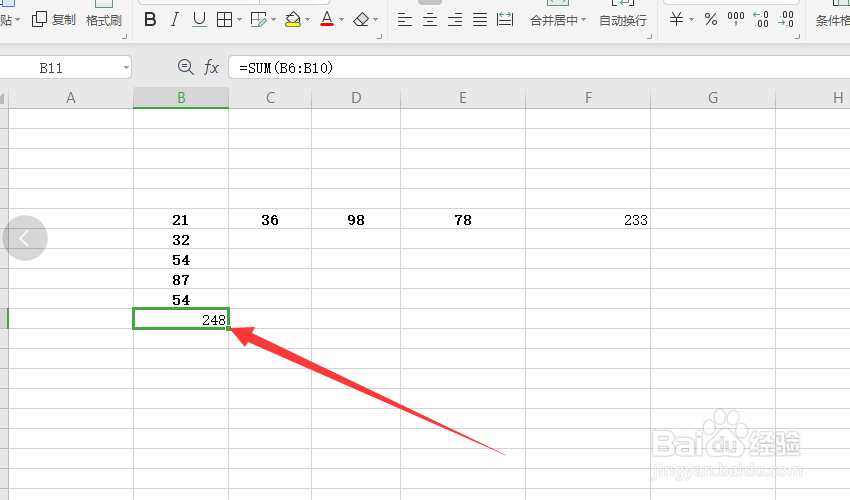Apply thousands separator style
This screenshot has height=500, width=850.
(736, 20)
